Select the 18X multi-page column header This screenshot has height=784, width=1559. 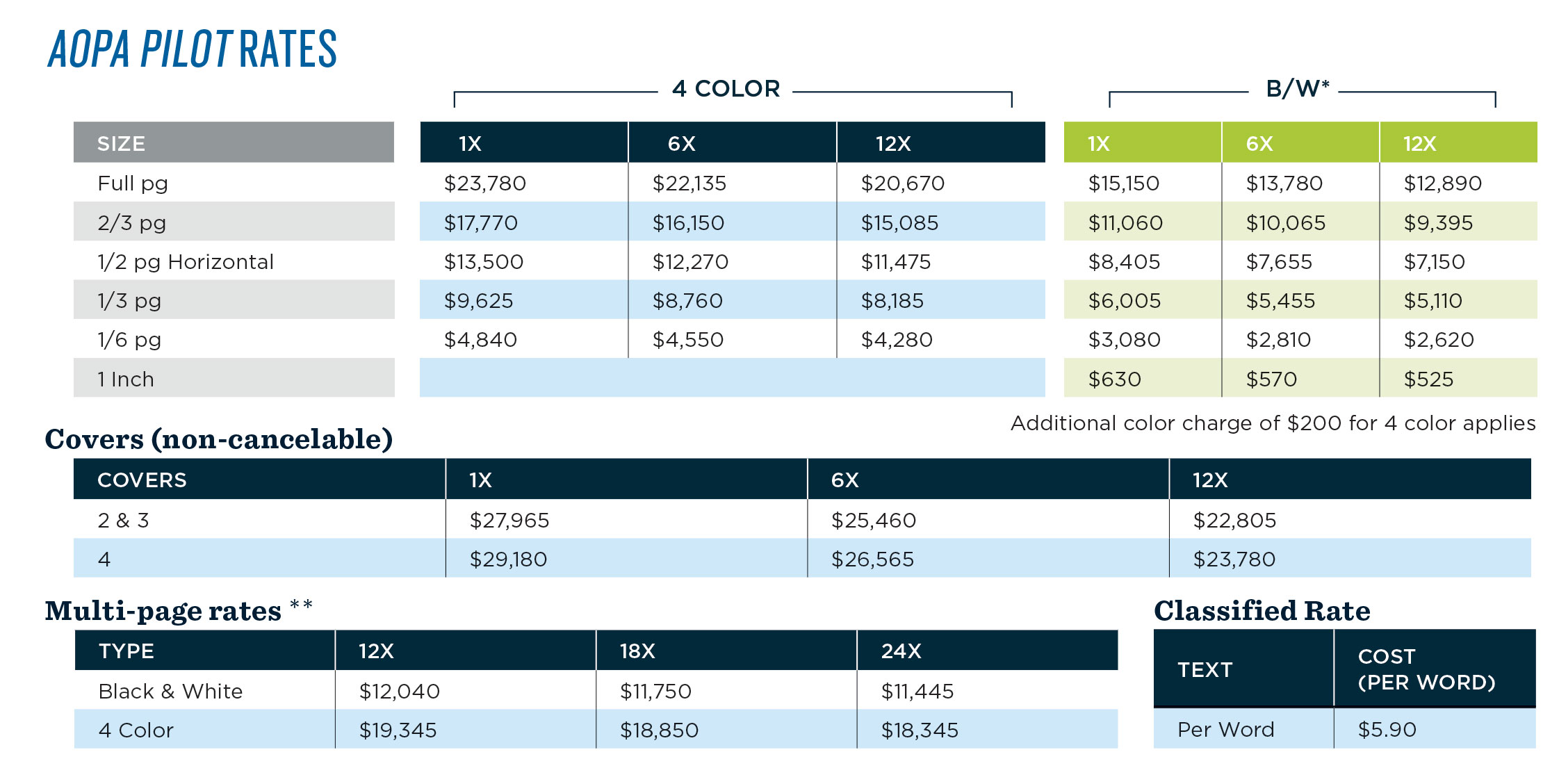coord(637,651)
